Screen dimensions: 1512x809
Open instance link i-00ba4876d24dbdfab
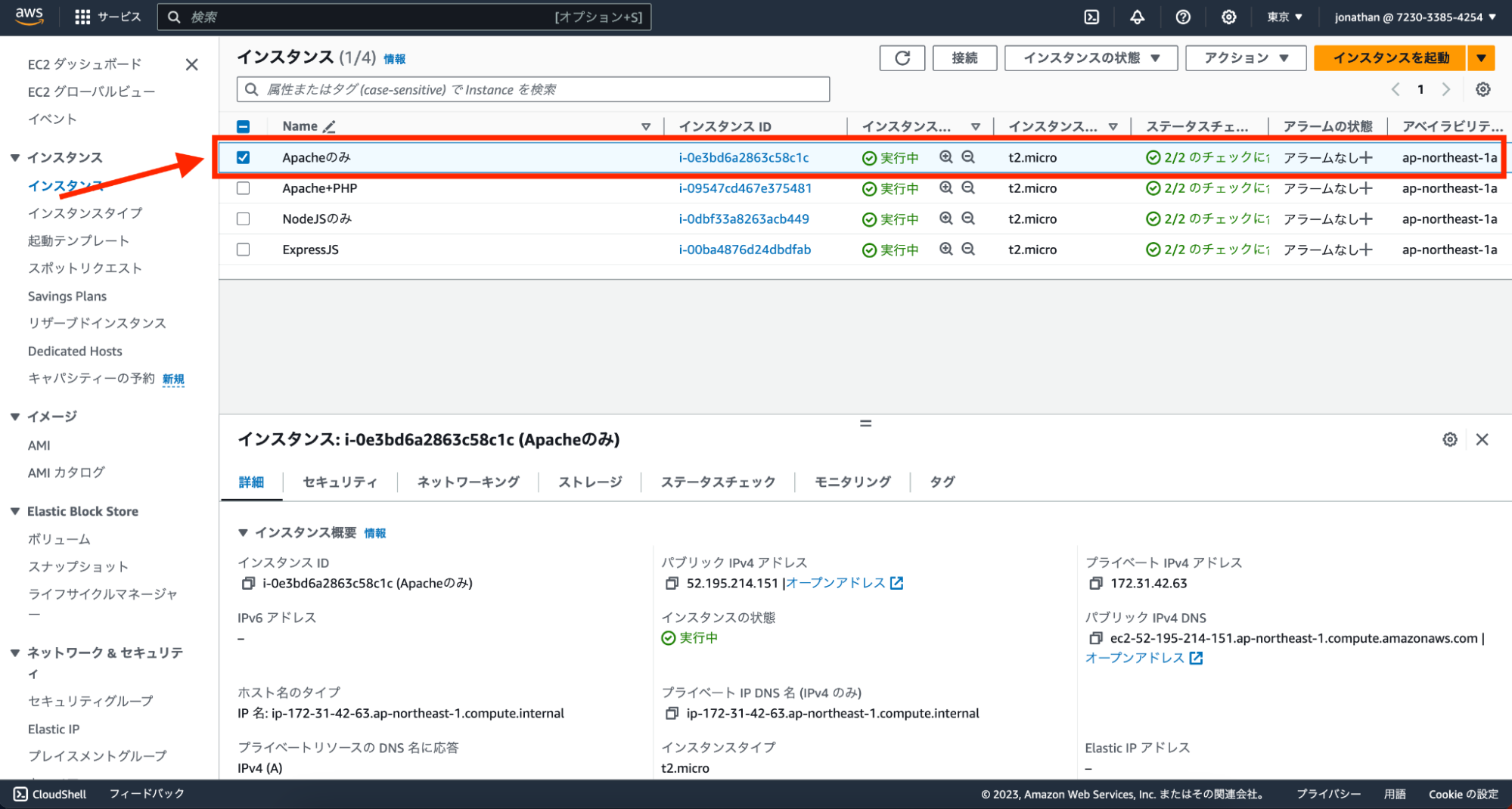coord(745,250)
